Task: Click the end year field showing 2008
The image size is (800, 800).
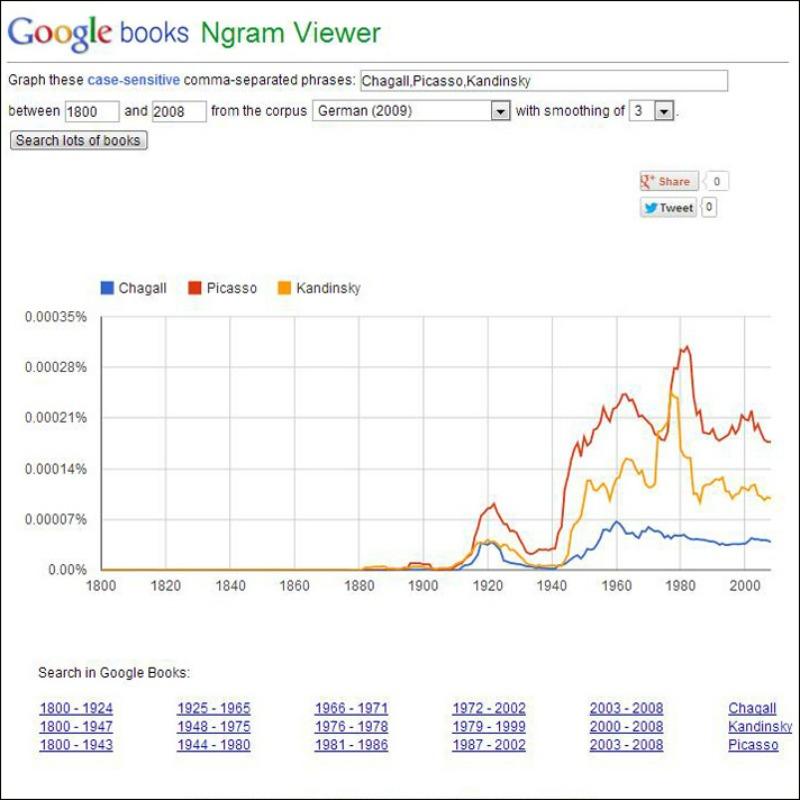Action: 179,111
